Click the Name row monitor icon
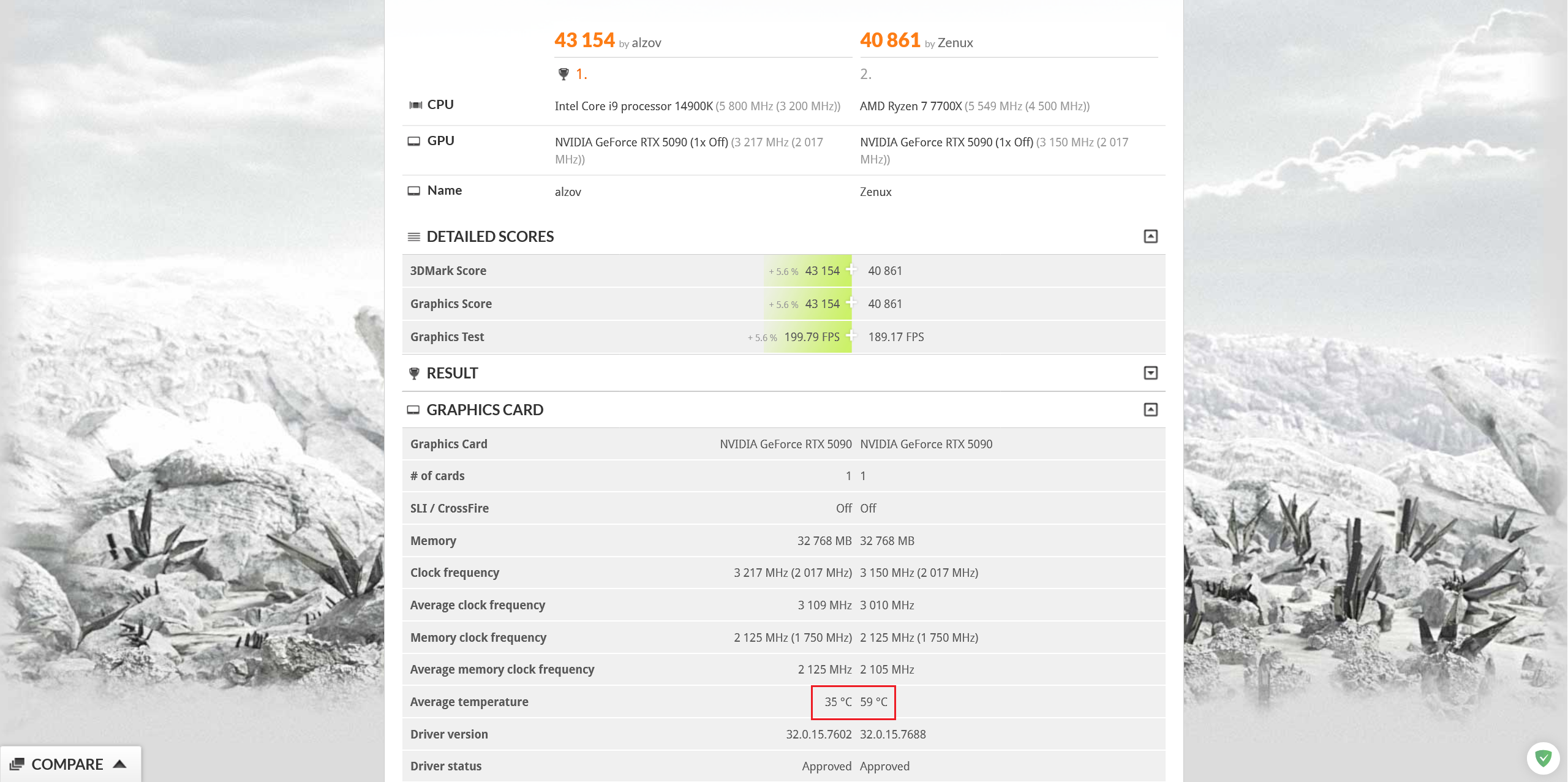This screenshot has width=1568, height=782. (414, 190)
